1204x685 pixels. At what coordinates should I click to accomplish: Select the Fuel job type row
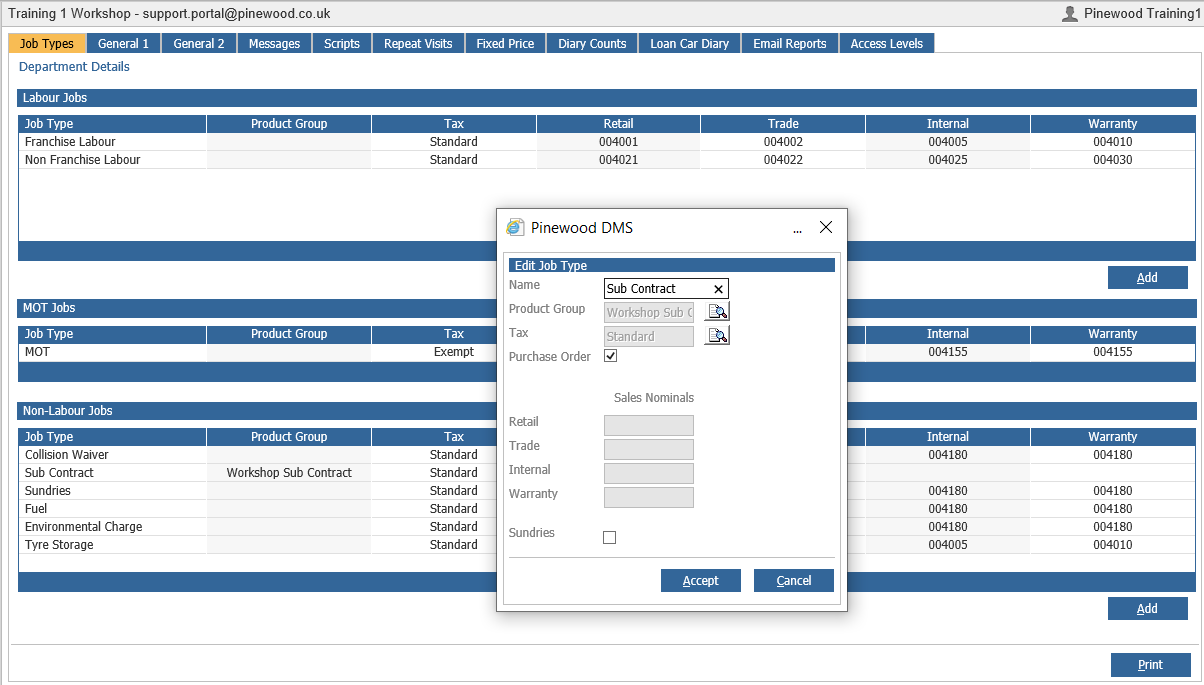pyautogui.click(x=607, y=509)
